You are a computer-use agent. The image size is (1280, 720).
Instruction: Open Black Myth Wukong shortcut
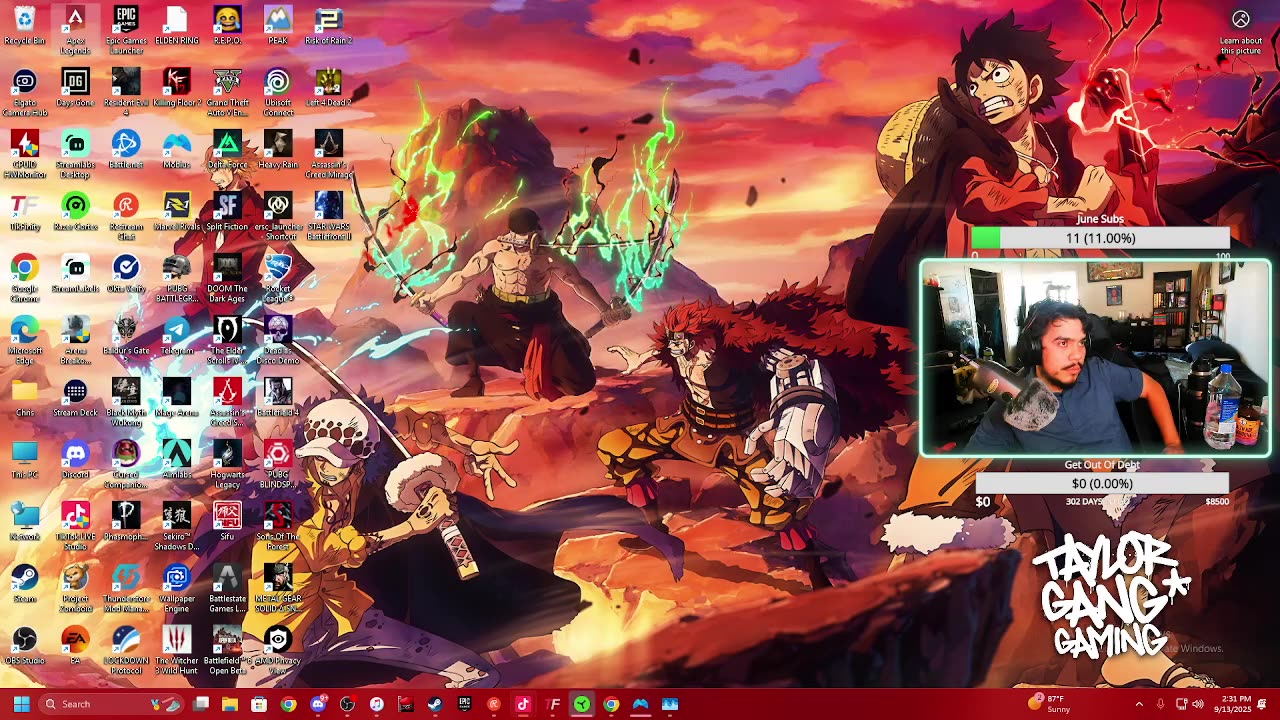click(126, 402)
